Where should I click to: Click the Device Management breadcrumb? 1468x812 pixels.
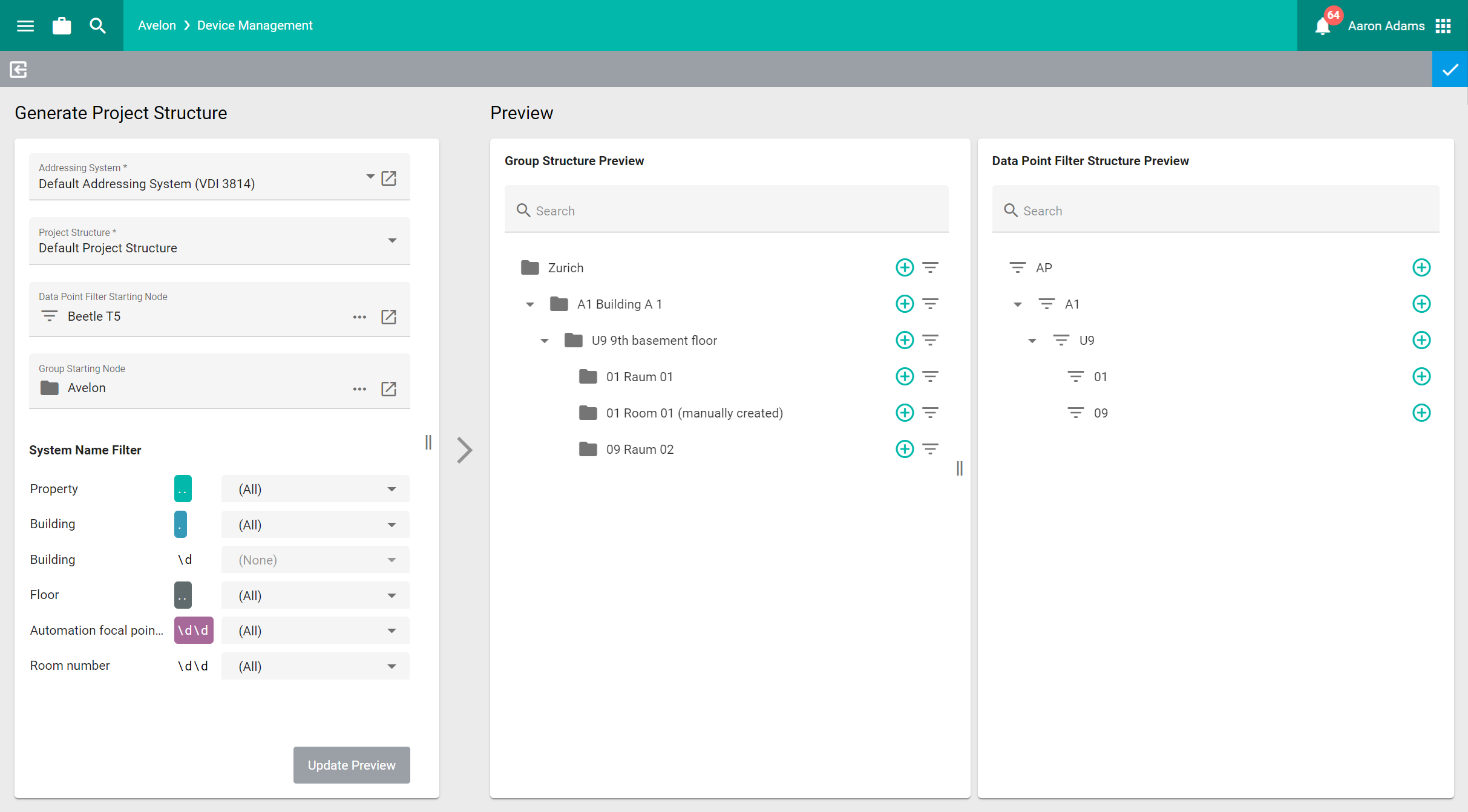[x=255, y=25]
